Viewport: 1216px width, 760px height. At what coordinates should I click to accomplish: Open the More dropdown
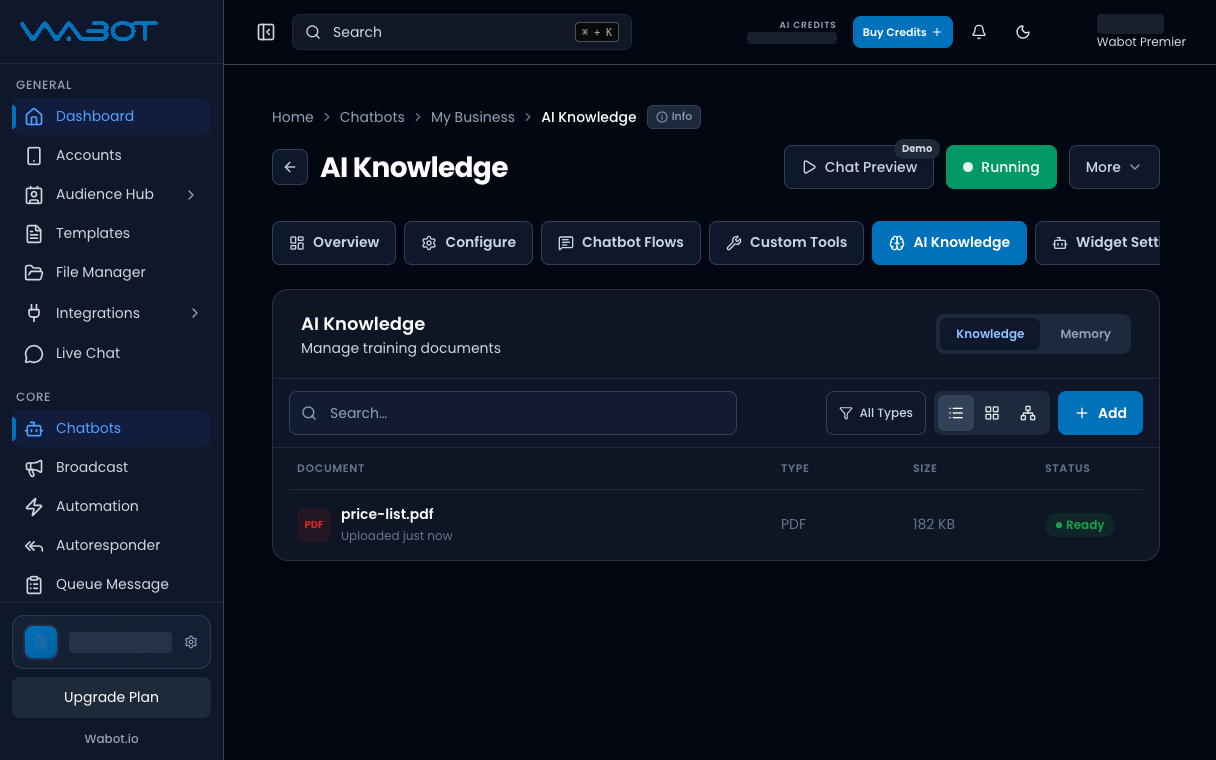[x=1114, y=167]
